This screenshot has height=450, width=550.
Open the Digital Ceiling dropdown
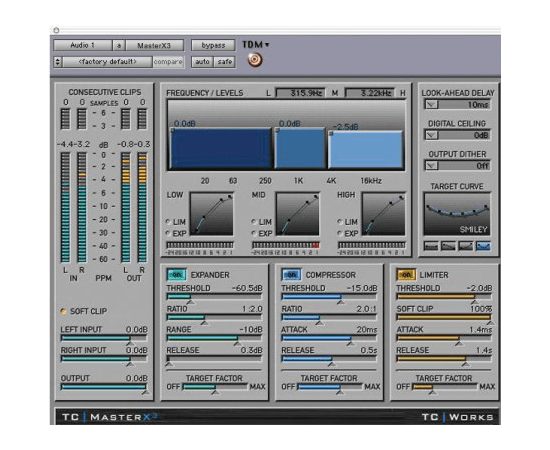pyautogui.click(x=431, y=135)
